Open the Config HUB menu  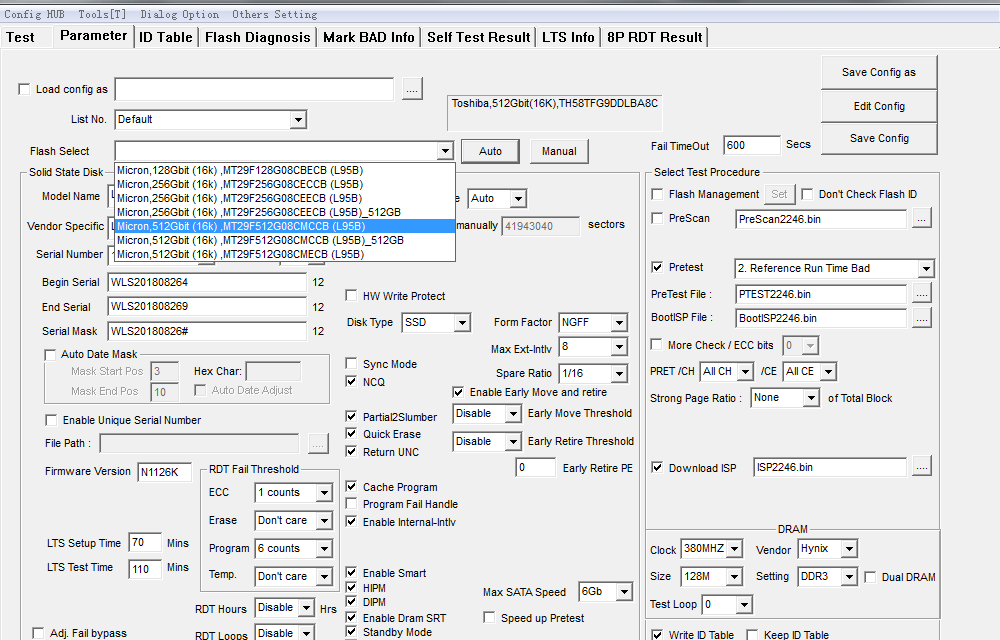coord(34,14)
